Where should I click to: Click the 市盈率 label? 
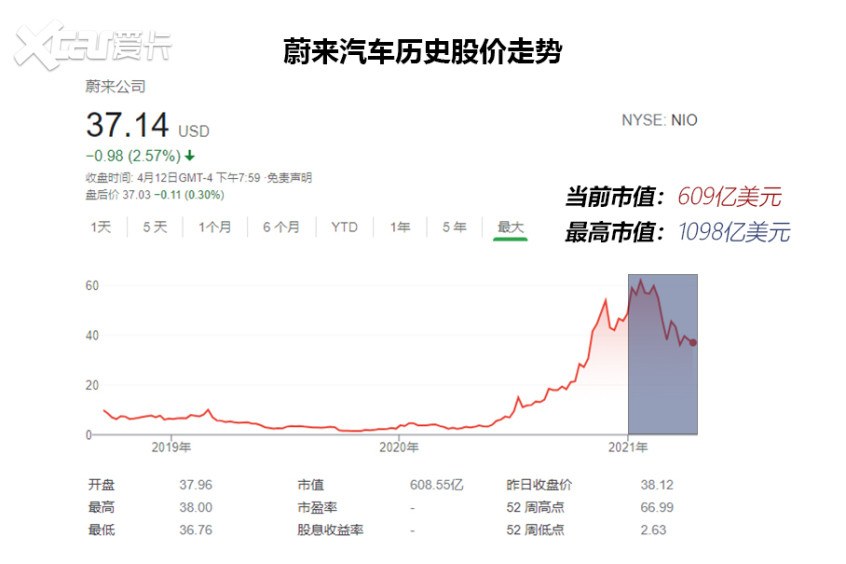point(317,507)
